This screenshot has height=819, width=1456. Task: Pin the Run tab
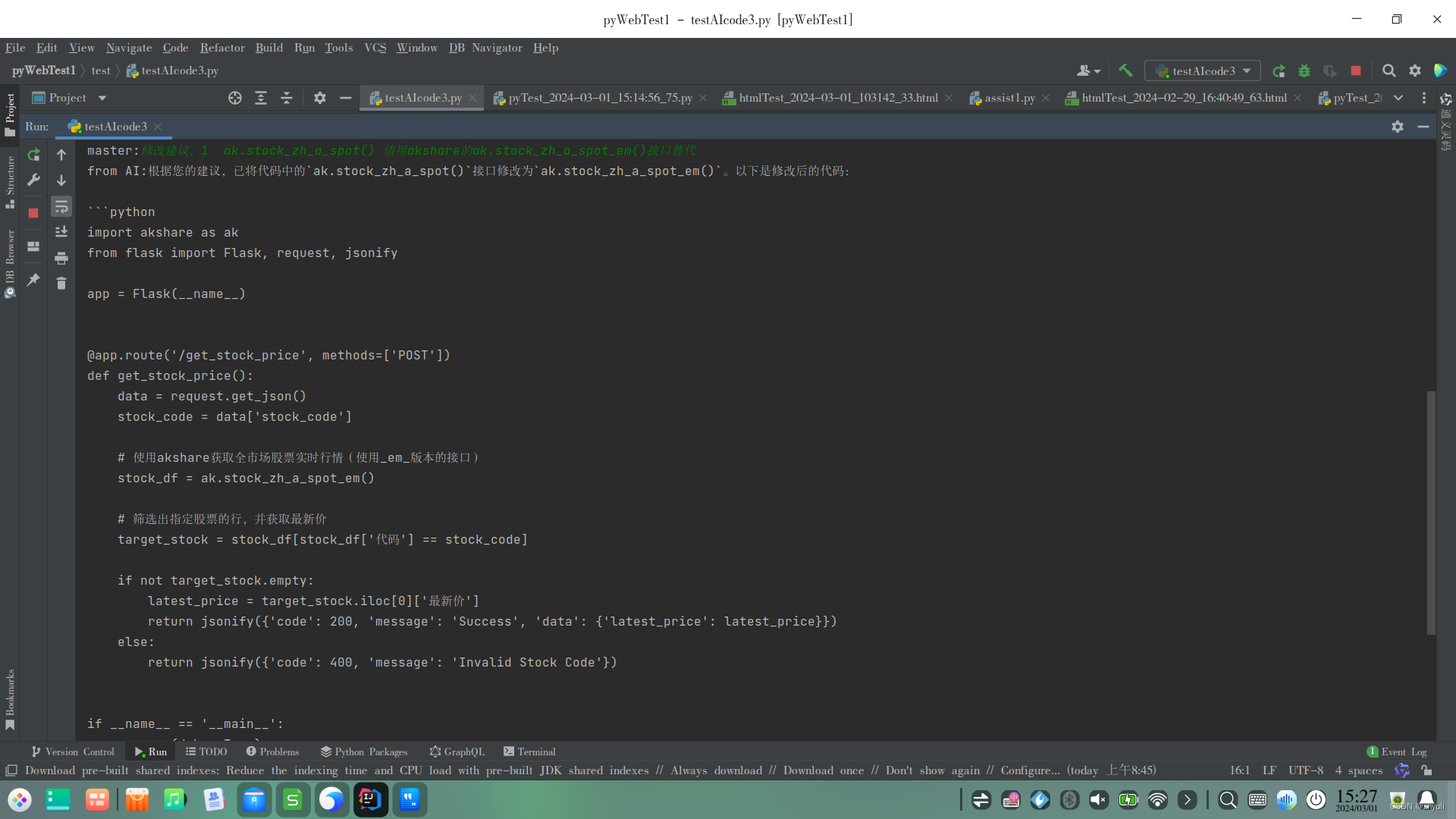point(33,280)
